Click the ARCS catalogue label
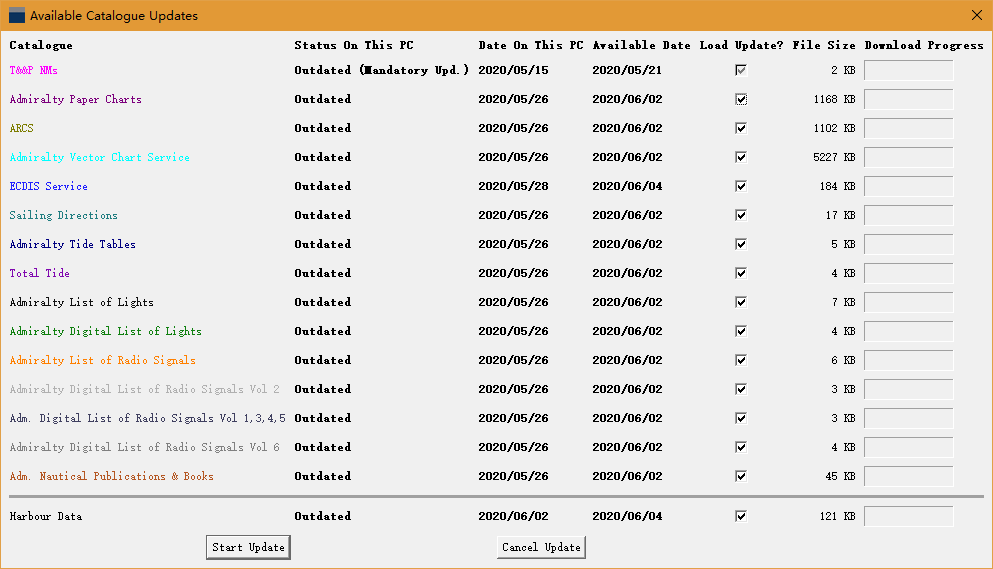The image size is (993, 569). [22, 128]
